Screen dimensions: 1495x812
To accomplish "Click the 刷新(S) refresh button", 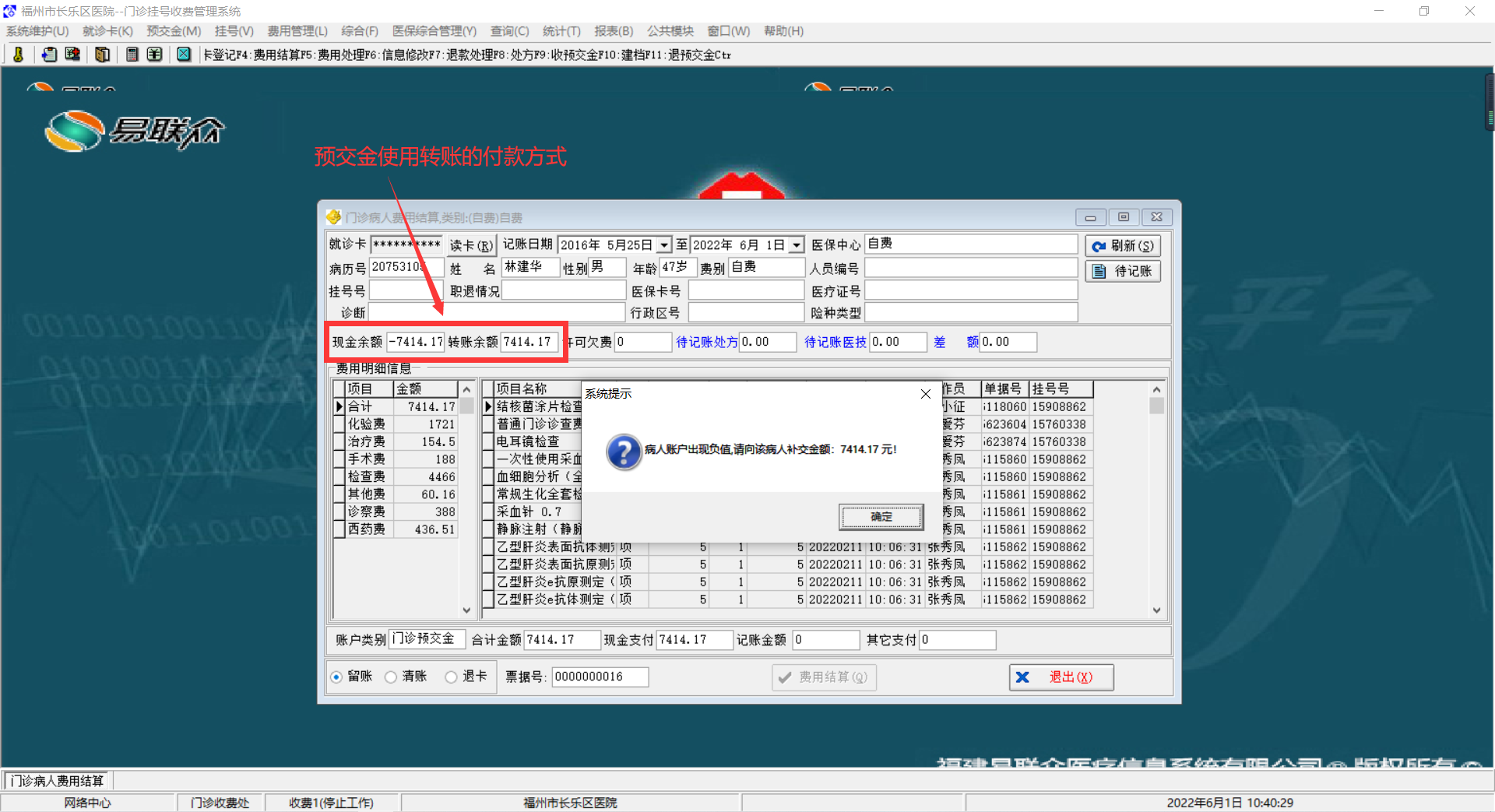I will click(1123, 246).
